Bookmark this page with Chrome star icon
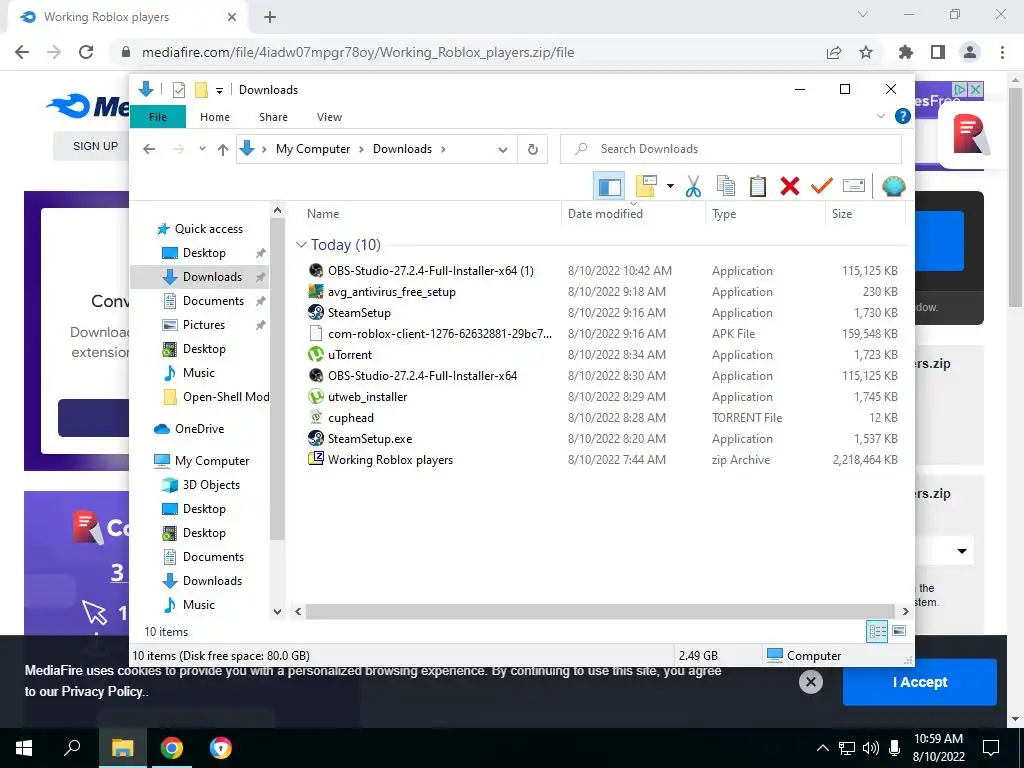The width and height of the screenshot is (1024, 768). [866, 52]
